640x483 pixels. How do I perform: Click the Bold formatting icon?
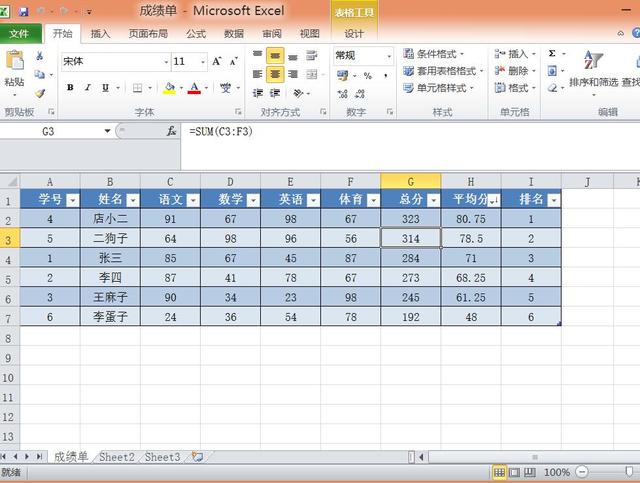click(71, 88)
